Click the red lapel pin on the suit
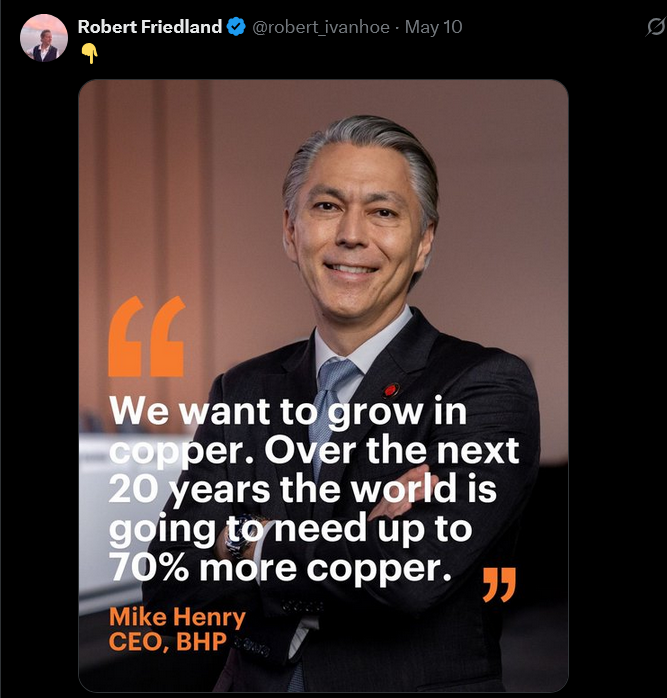Image resolution: width=667 pixels, height=698 pixels. (x=390, y=390)
